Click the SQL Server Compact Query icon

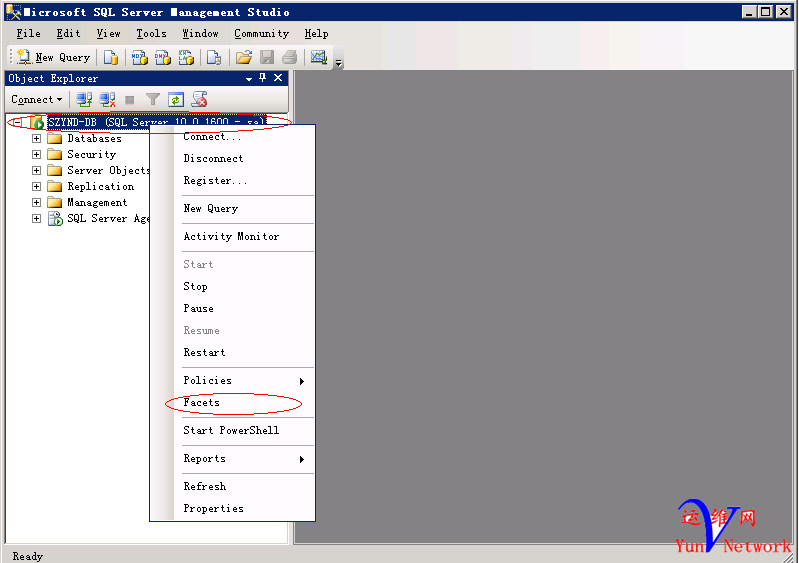click(214, 57)
